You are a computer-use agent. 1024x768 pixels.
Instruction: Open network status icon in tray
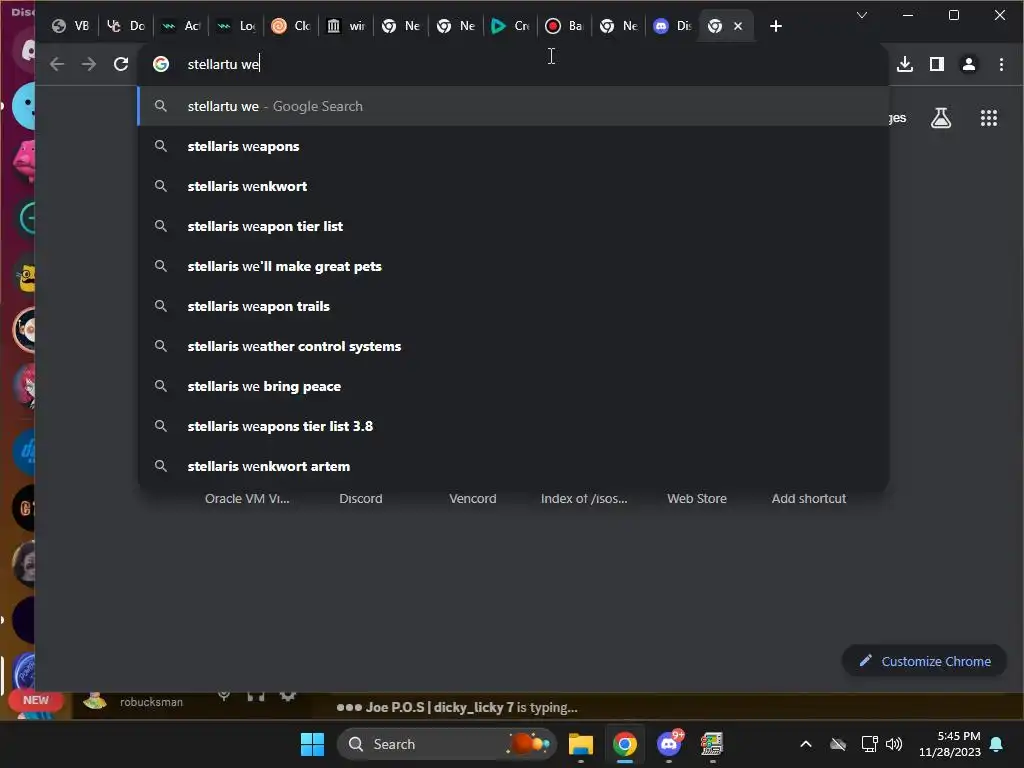click(869, 744)
